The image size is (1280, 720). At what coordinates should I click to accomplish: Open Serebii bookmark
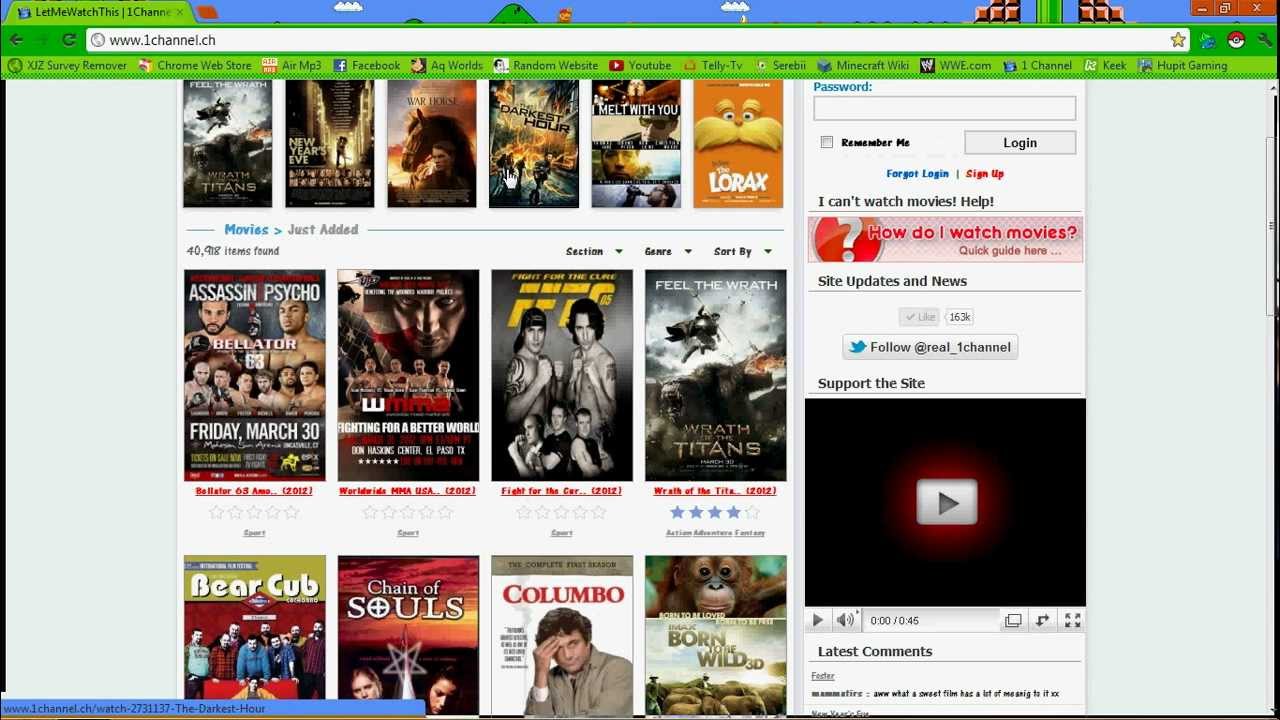click(x=779, y=66)
